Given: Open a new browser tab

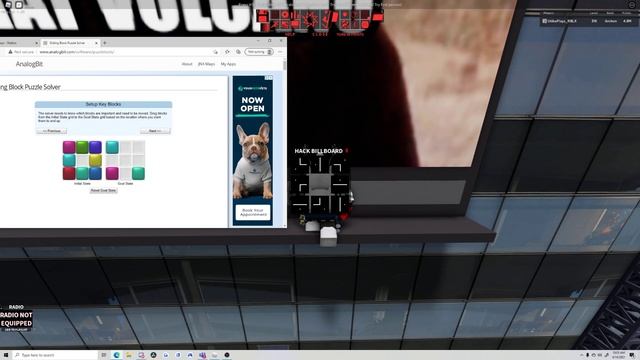Looking at the screenshot, I should click(x=105, y=43).
